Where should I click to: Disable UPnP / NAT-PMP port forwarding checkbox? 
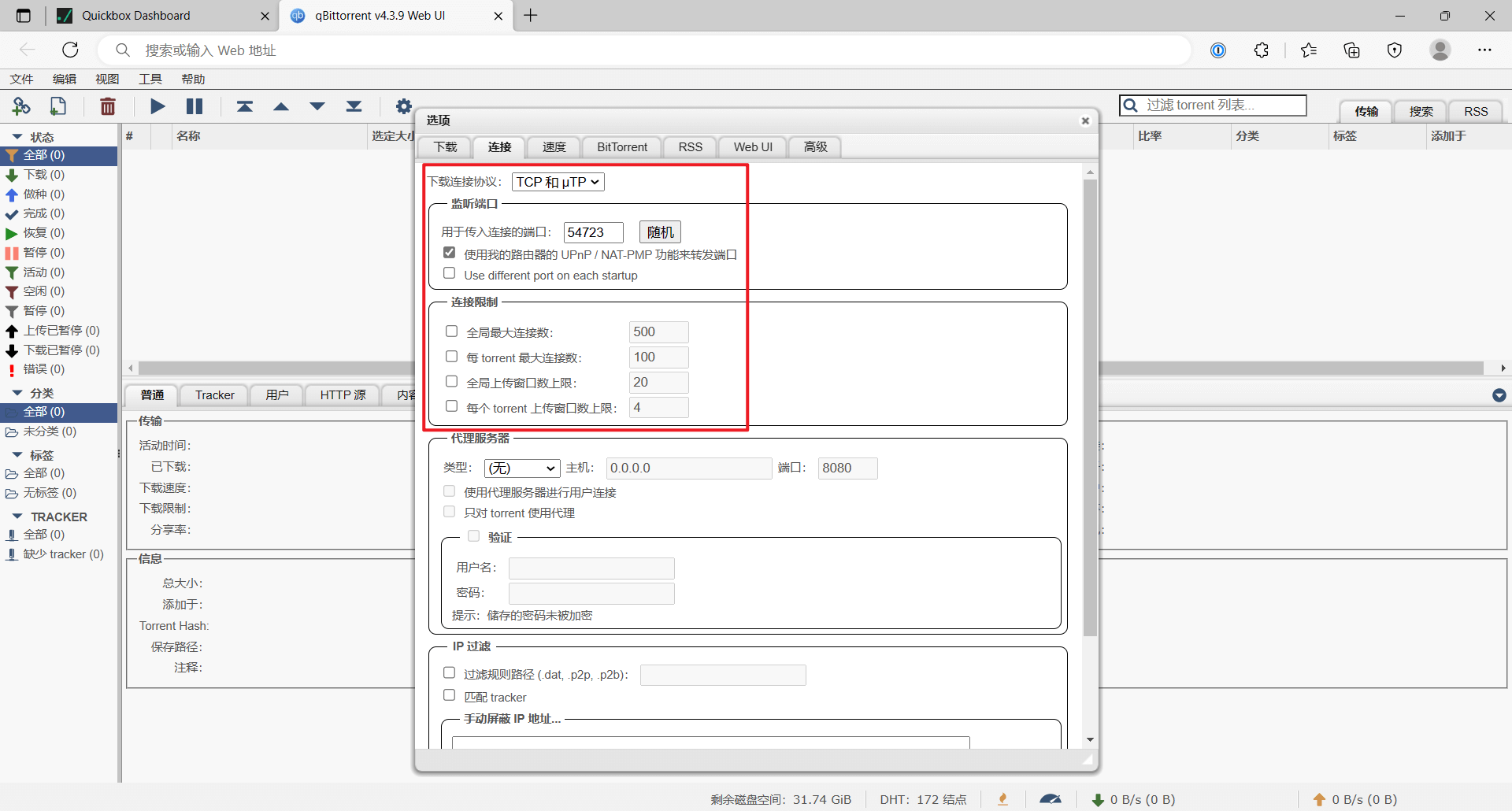click(x=450, y=253)
